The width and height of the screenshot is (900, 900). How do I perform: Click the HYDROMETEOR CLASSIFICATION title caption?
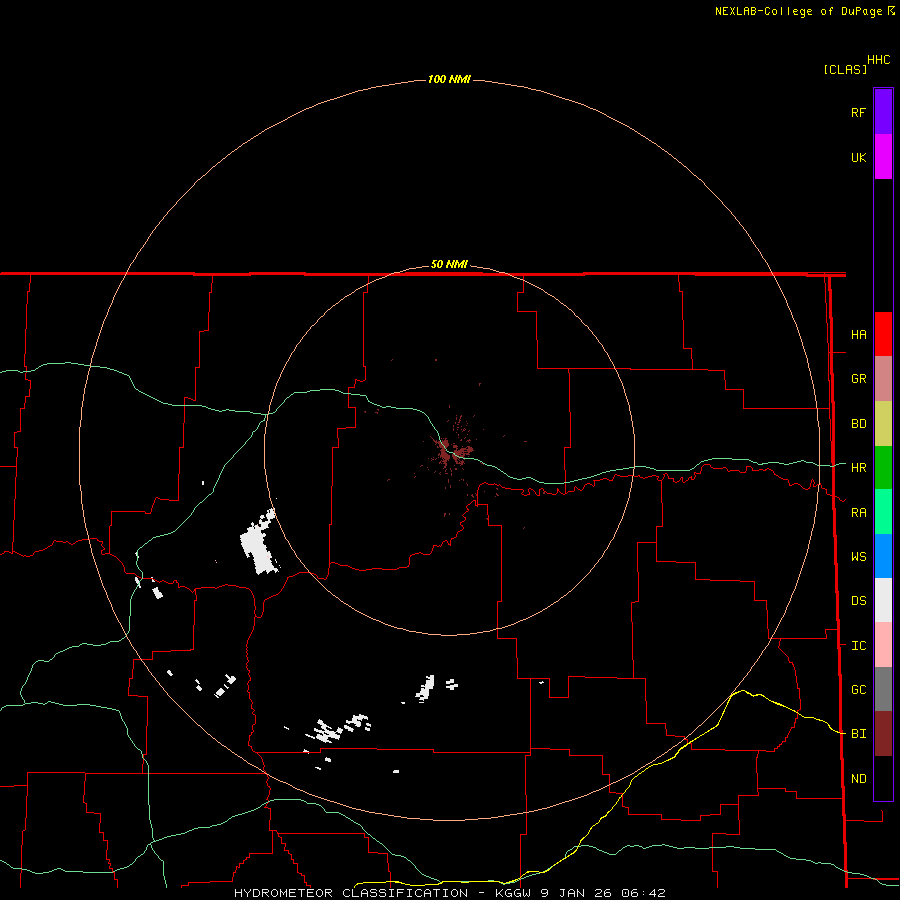[x=351, y=893]
